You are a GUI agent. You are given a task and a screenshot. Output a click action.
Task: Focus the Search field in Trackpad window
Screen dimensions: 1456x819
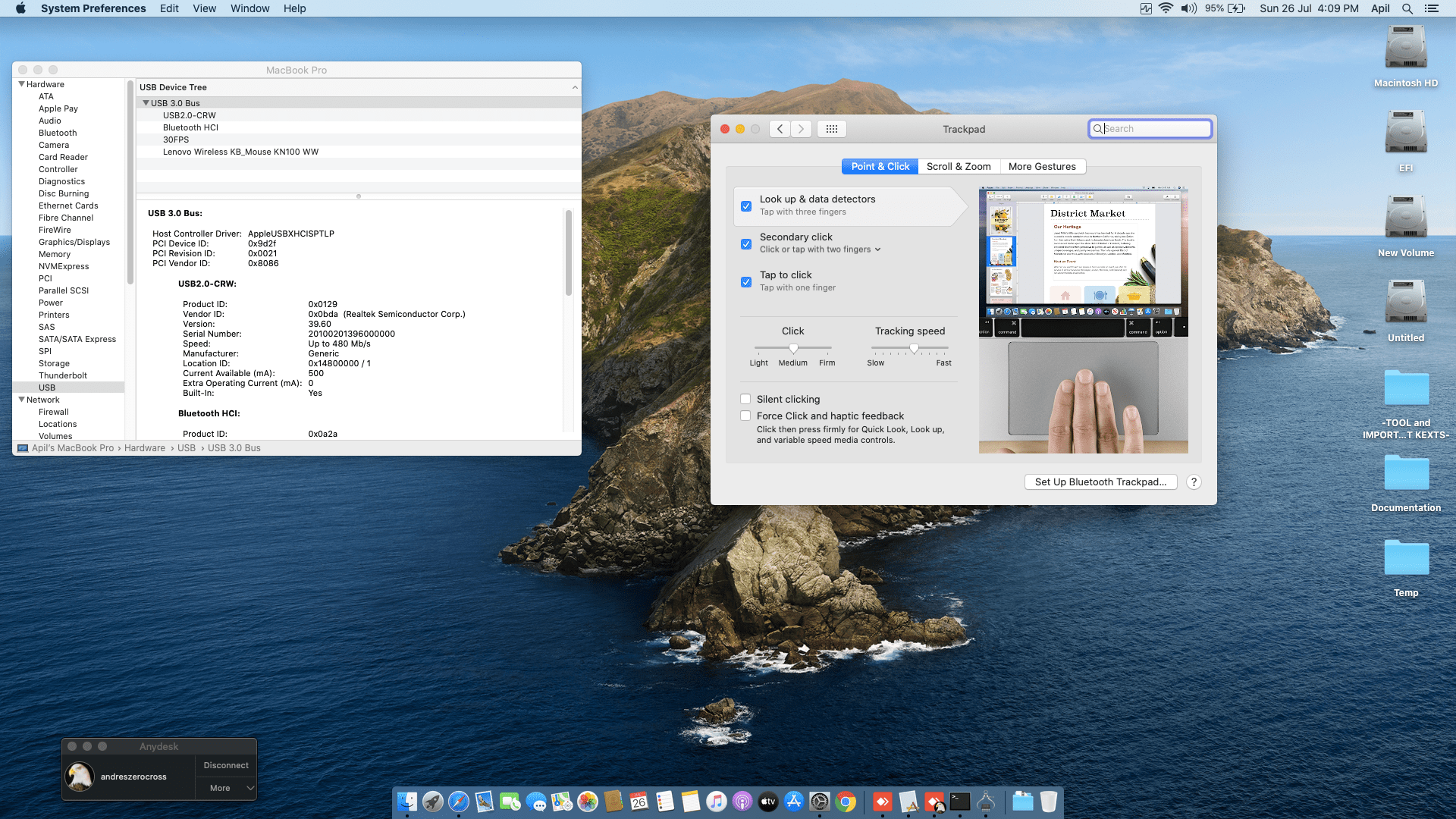tap(1150, 129)
